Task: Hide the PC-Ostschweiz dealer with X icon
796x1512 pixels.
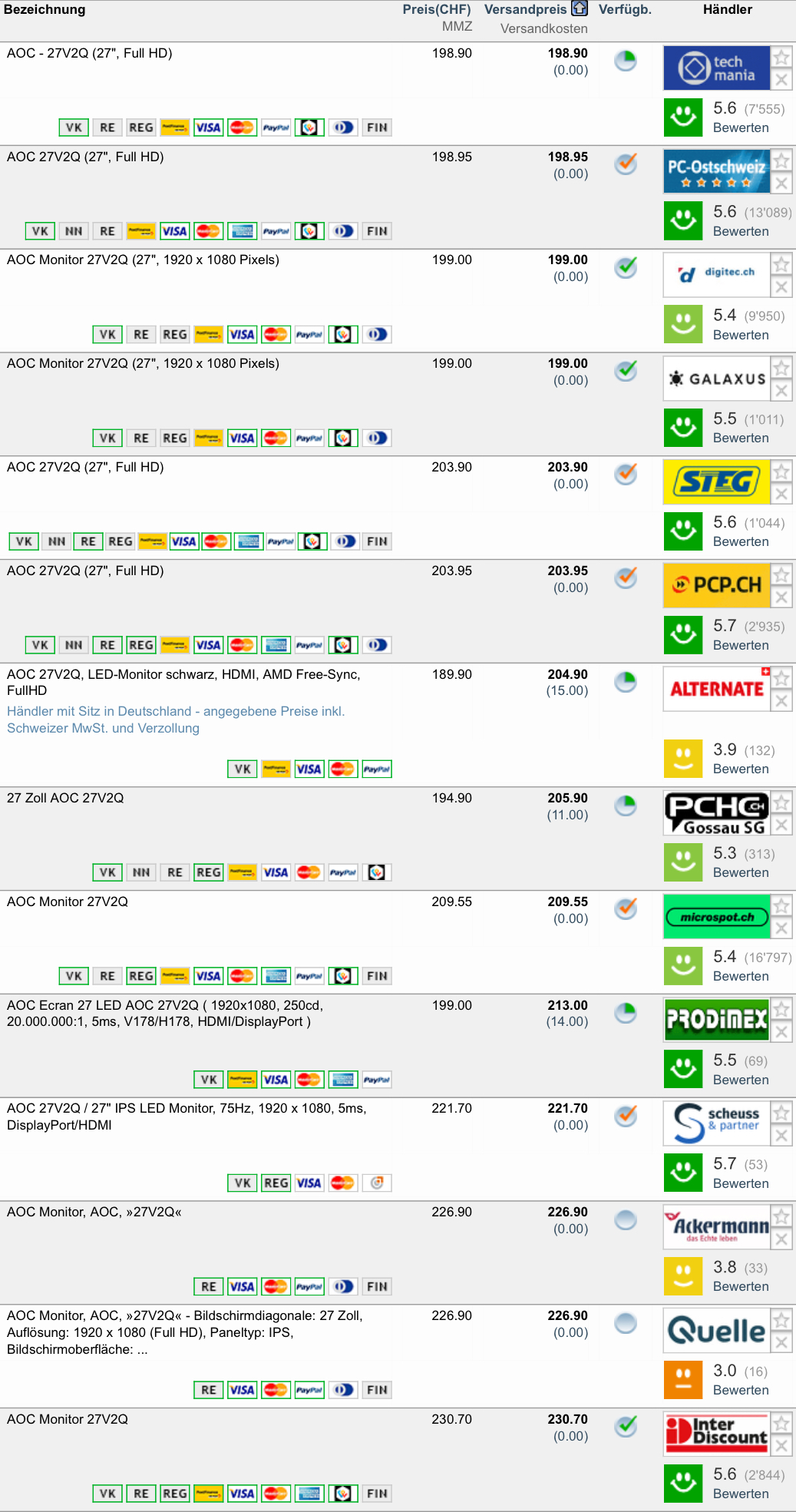Action: click(x=781, y=184)
